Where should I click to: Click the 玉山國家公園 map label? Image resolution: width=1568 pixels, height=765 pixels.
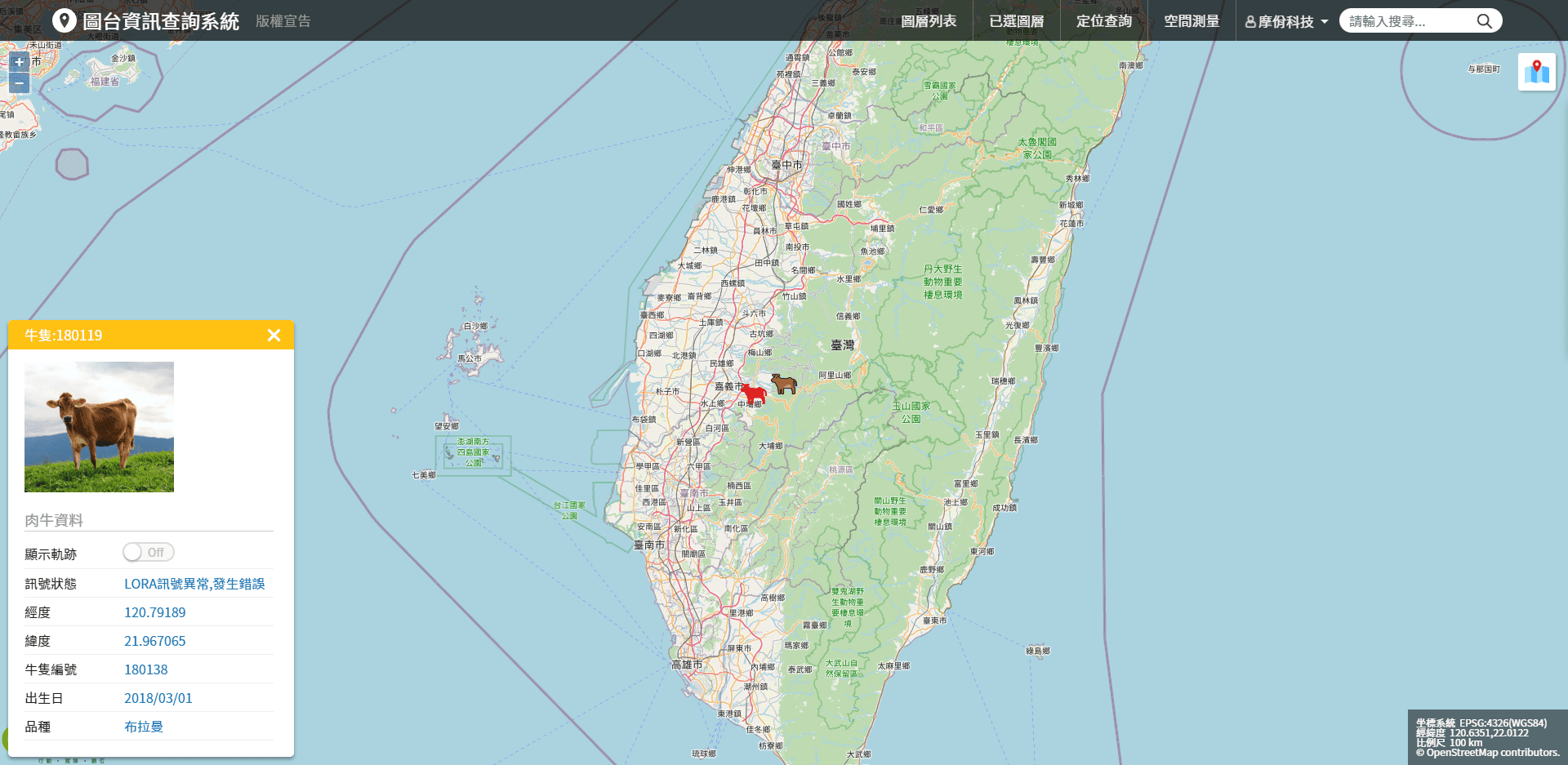[911, 412]
